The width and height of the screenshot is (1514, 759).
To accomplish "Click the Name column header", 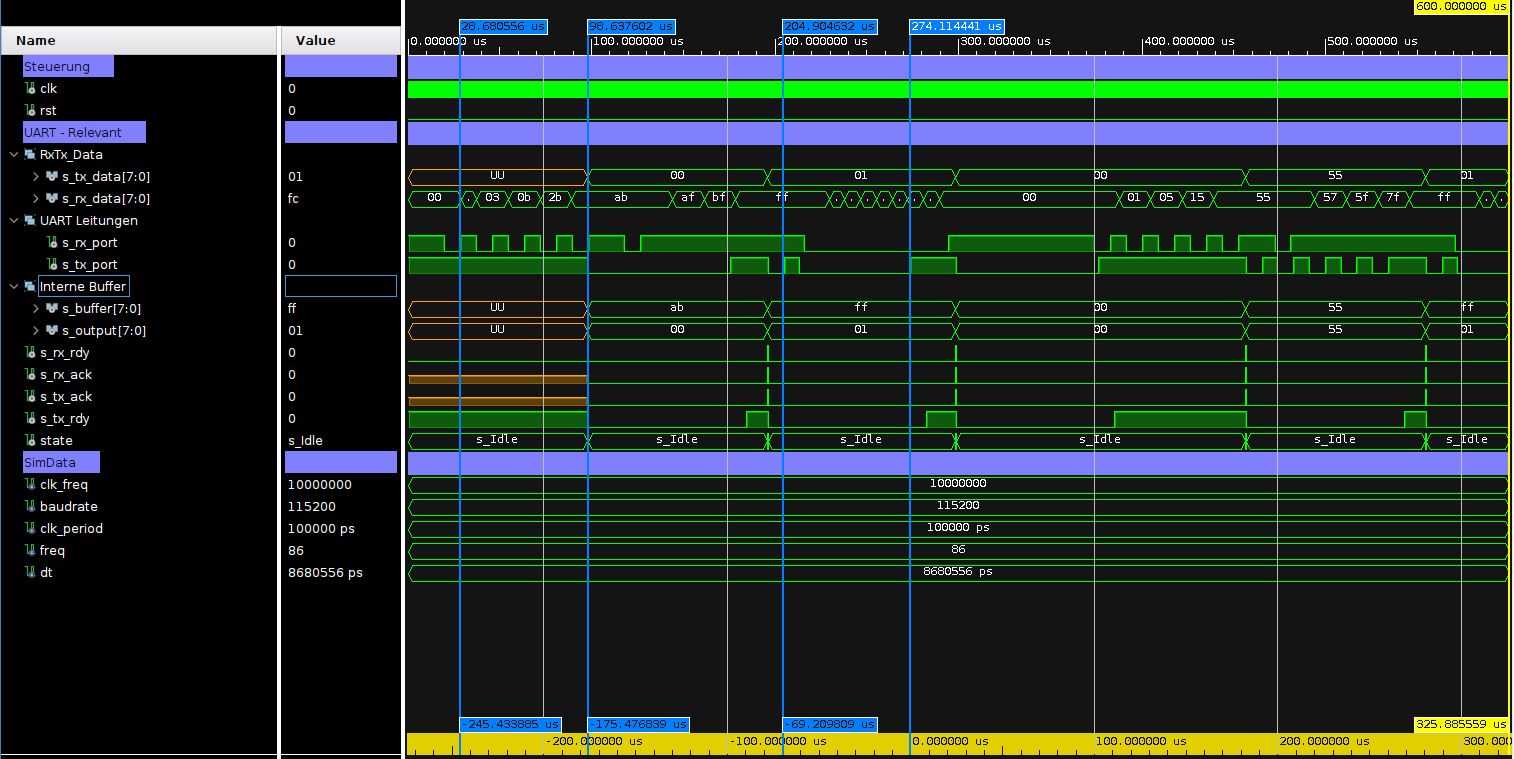I will click(x=138, y=41).
